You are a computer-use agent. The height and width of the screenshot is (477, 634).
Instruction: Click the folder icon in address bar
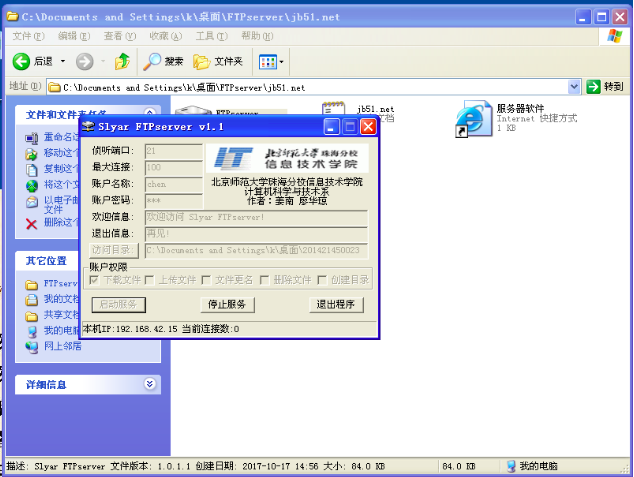tap(55, 87)
